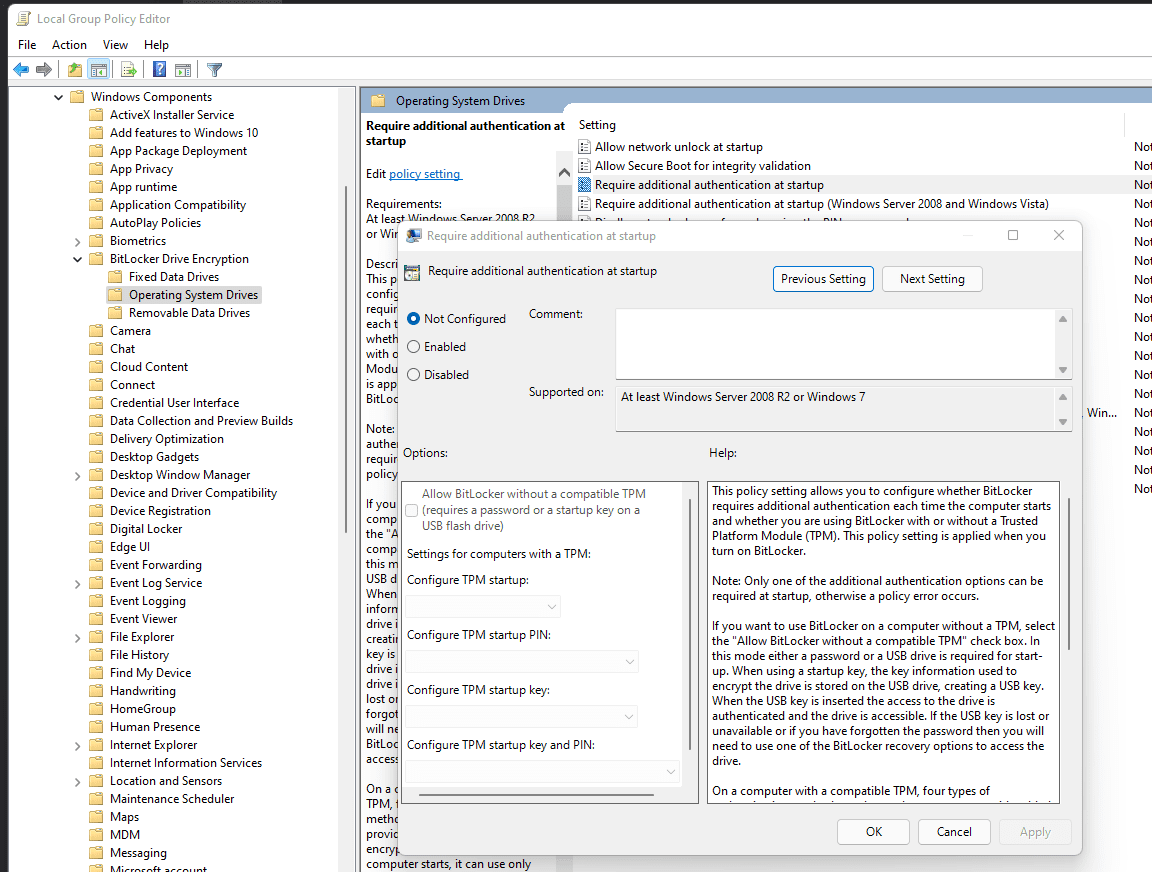Click the Up one level folder icon
Screen dimensions: 1152x872
[74, 70]
